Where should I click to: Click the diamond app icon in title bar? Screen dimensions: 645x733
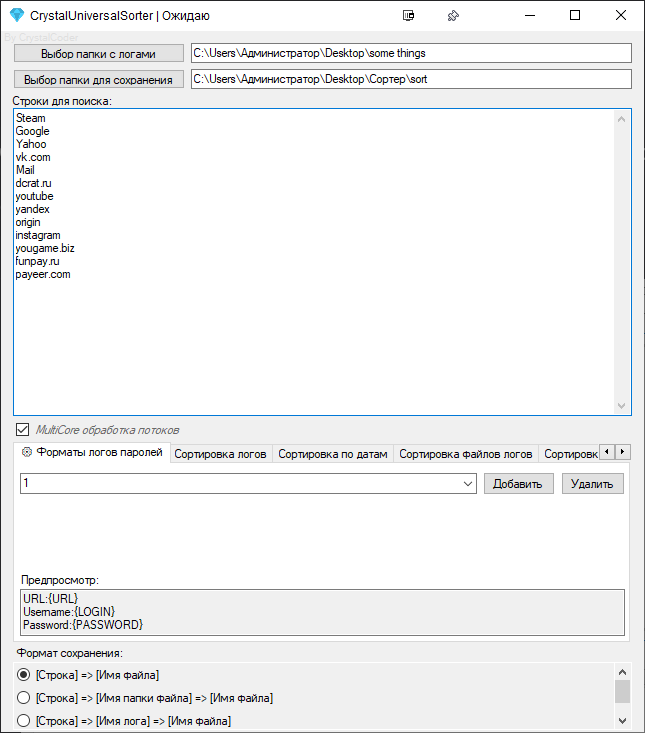tap(15, 16)
